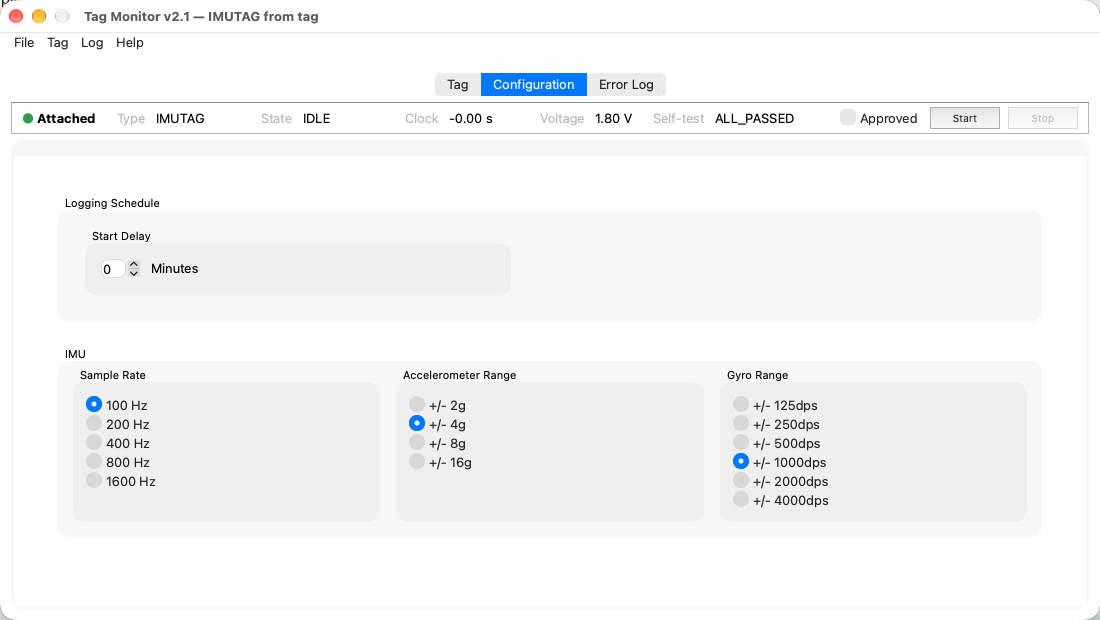Viewport: 1100px width, 620px height.
Task: Click the Start button
Action: coord(965,119)
